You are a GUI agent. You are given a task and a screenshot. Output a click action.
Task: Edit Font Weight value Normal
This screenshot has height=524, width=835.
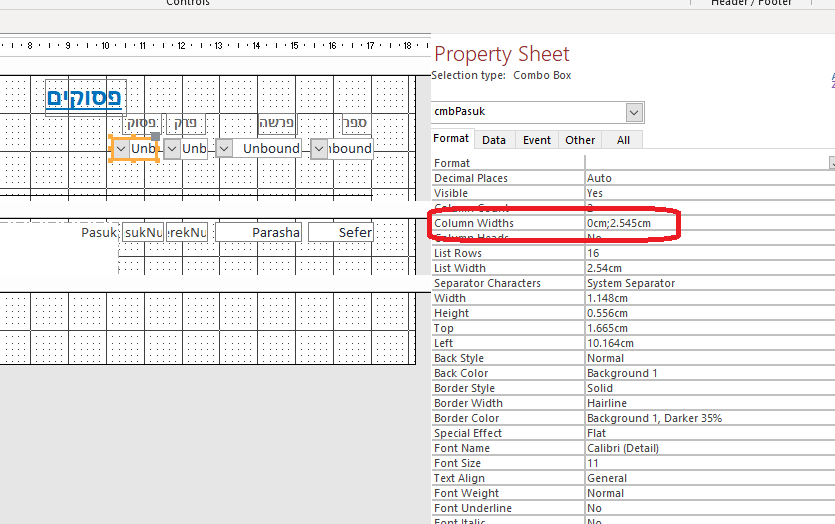pyautogui.click(x=710, y=493)
